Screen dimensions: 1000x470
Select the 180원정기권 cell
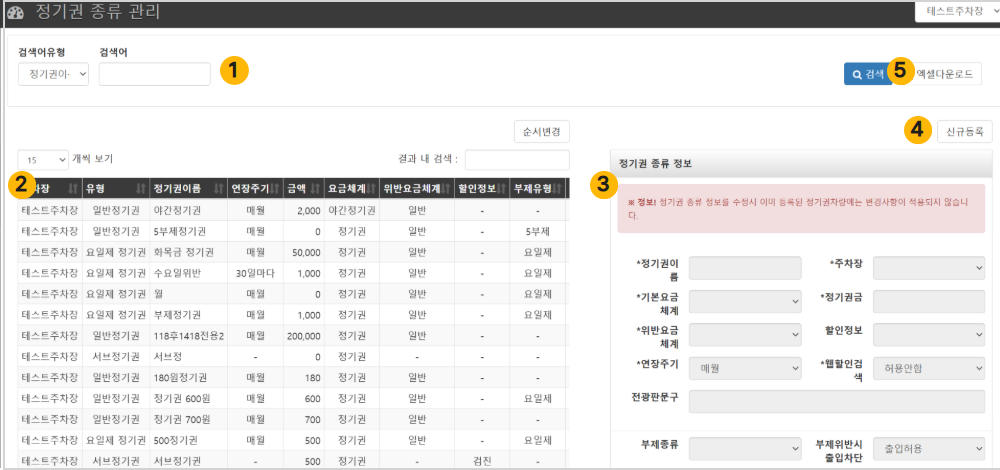188,378
